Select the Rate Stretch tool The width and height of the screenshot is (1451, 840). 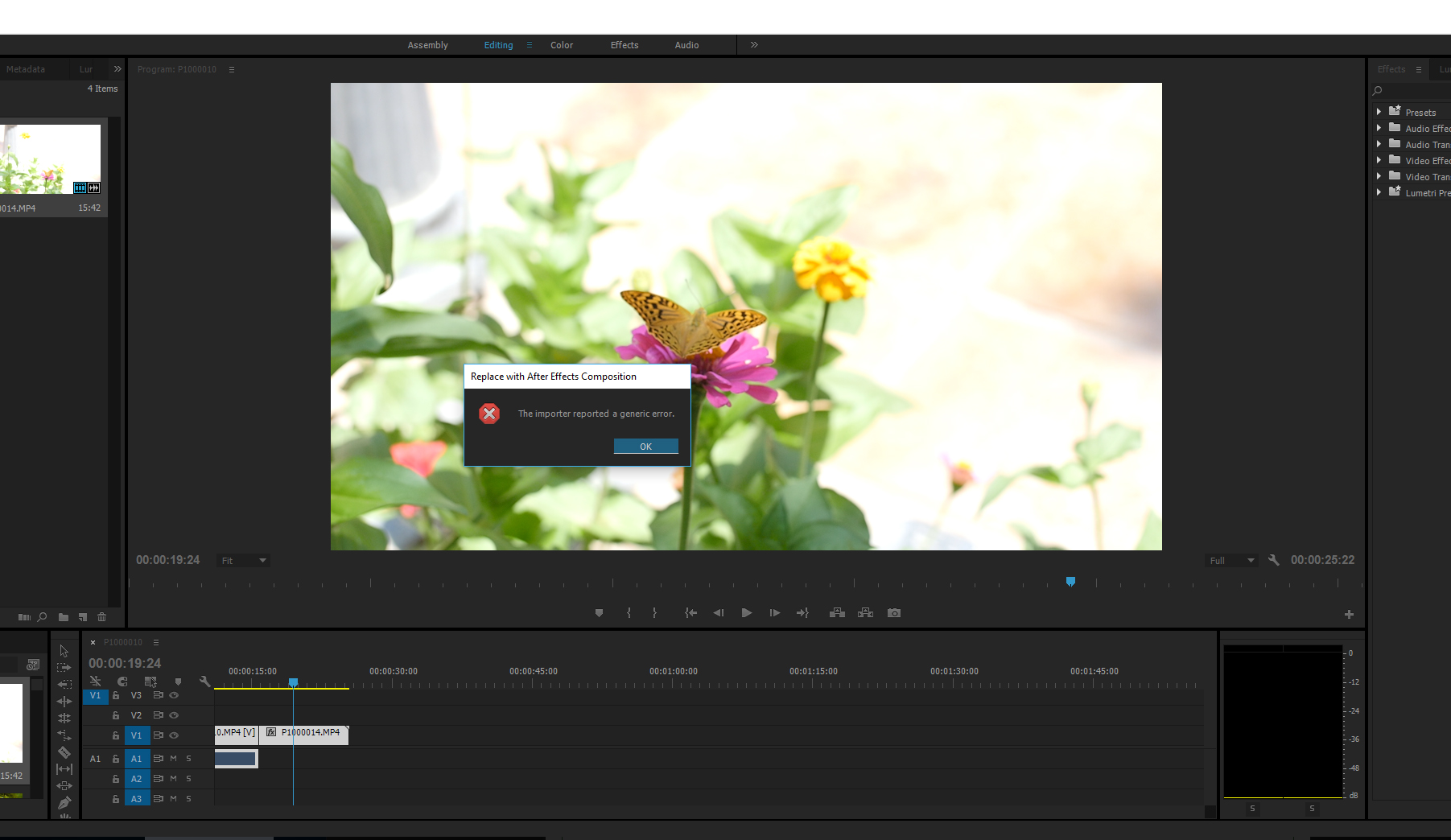point(64,735)
